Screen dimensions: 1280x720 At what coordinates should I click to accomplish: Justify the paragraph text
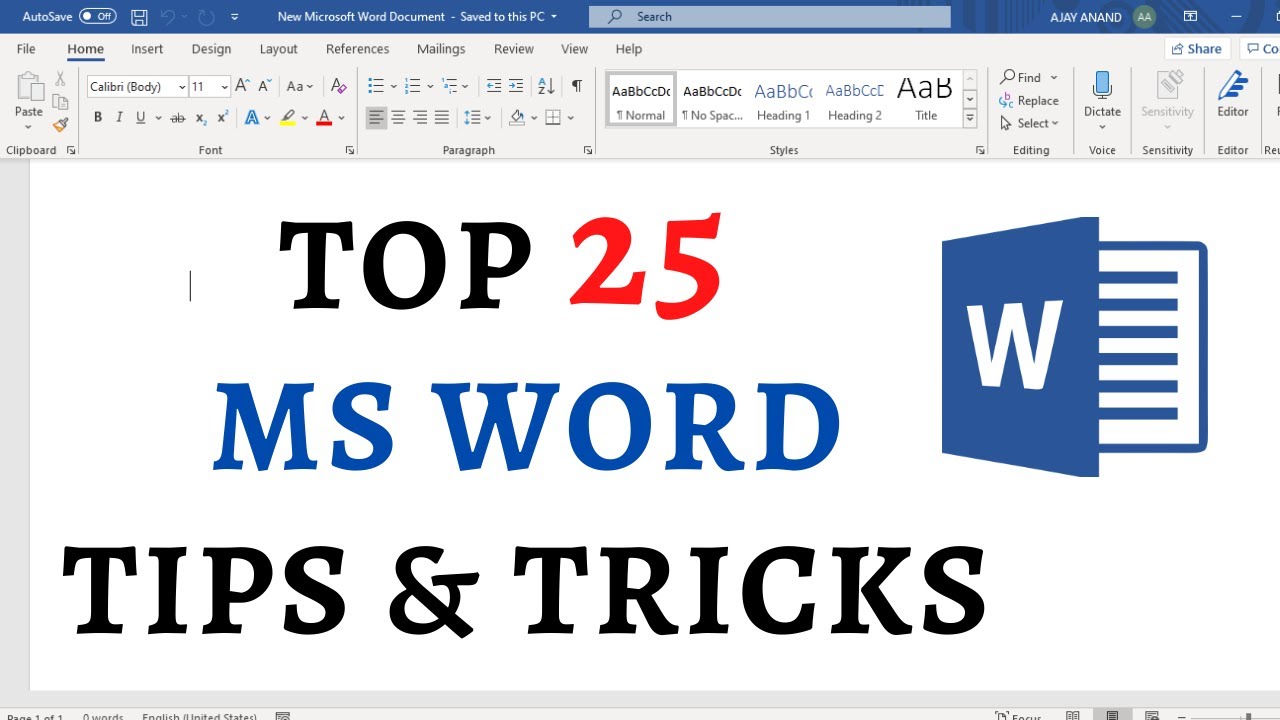coord(442,118)
